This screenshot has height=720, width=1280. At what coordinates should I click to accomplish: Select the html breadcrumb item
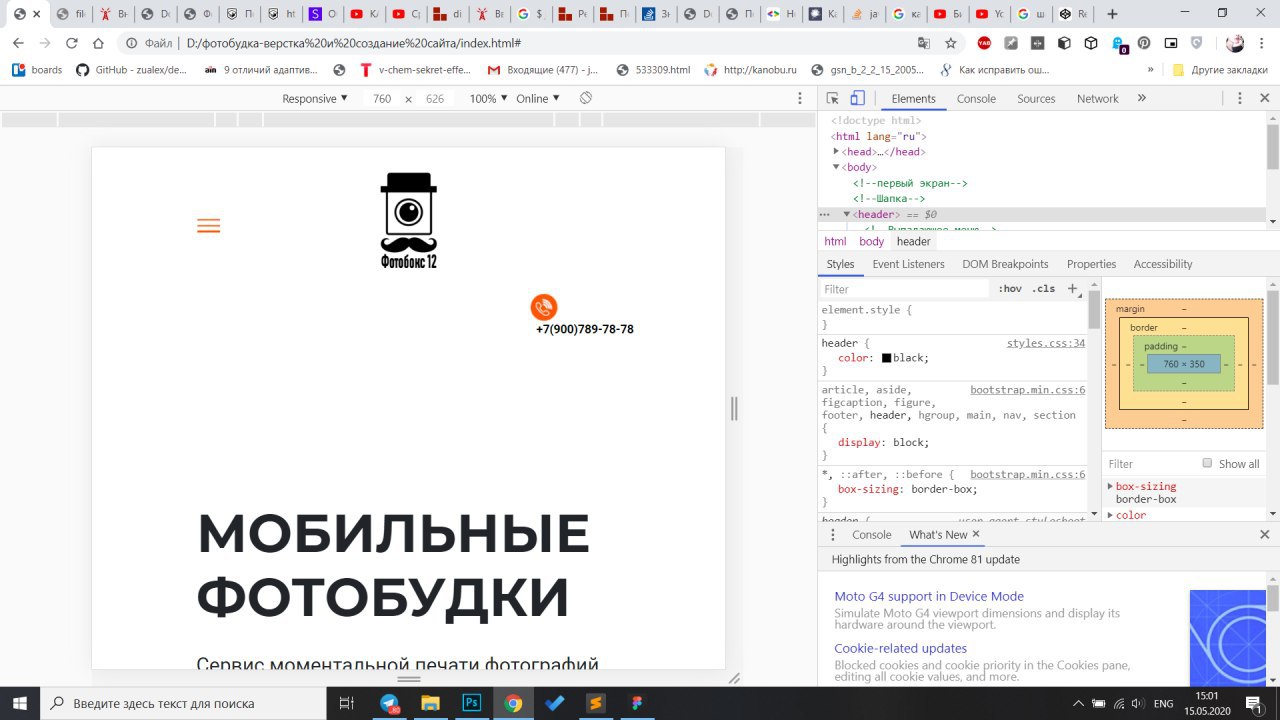click(835, 242)
